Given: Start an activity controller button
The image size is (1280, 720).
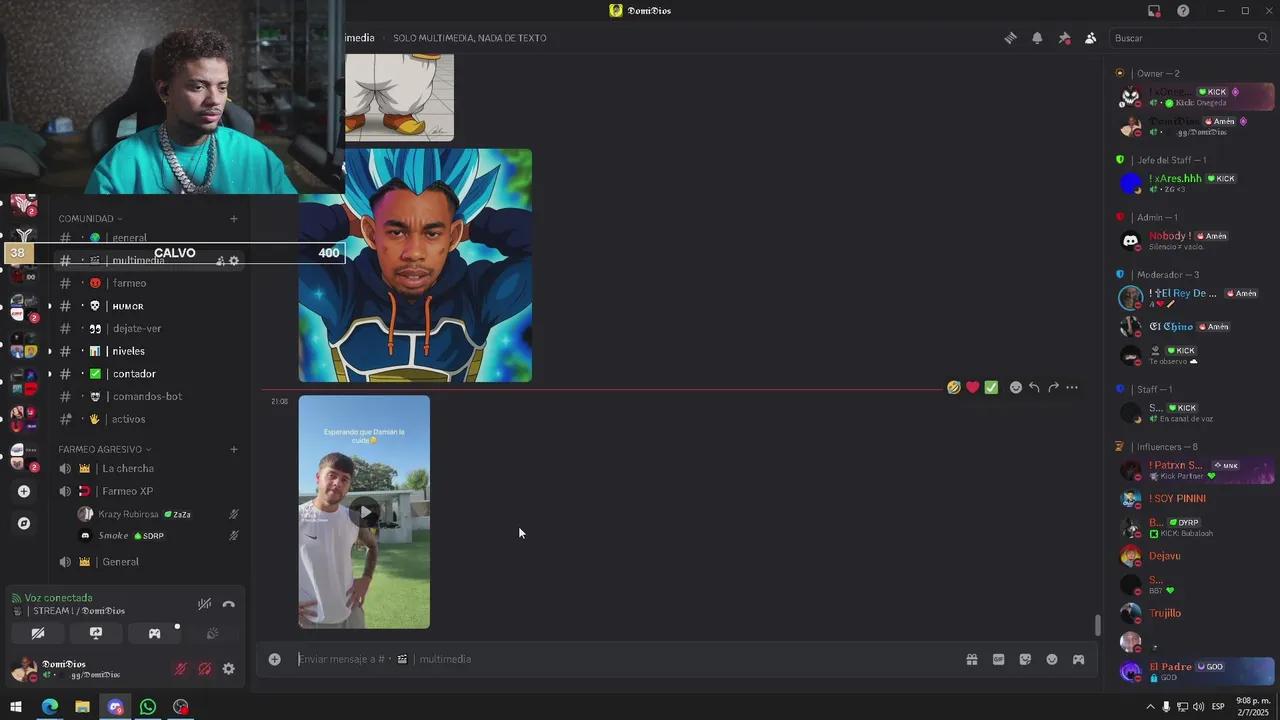Looking at the screenshot, I should tap(154, 633).
